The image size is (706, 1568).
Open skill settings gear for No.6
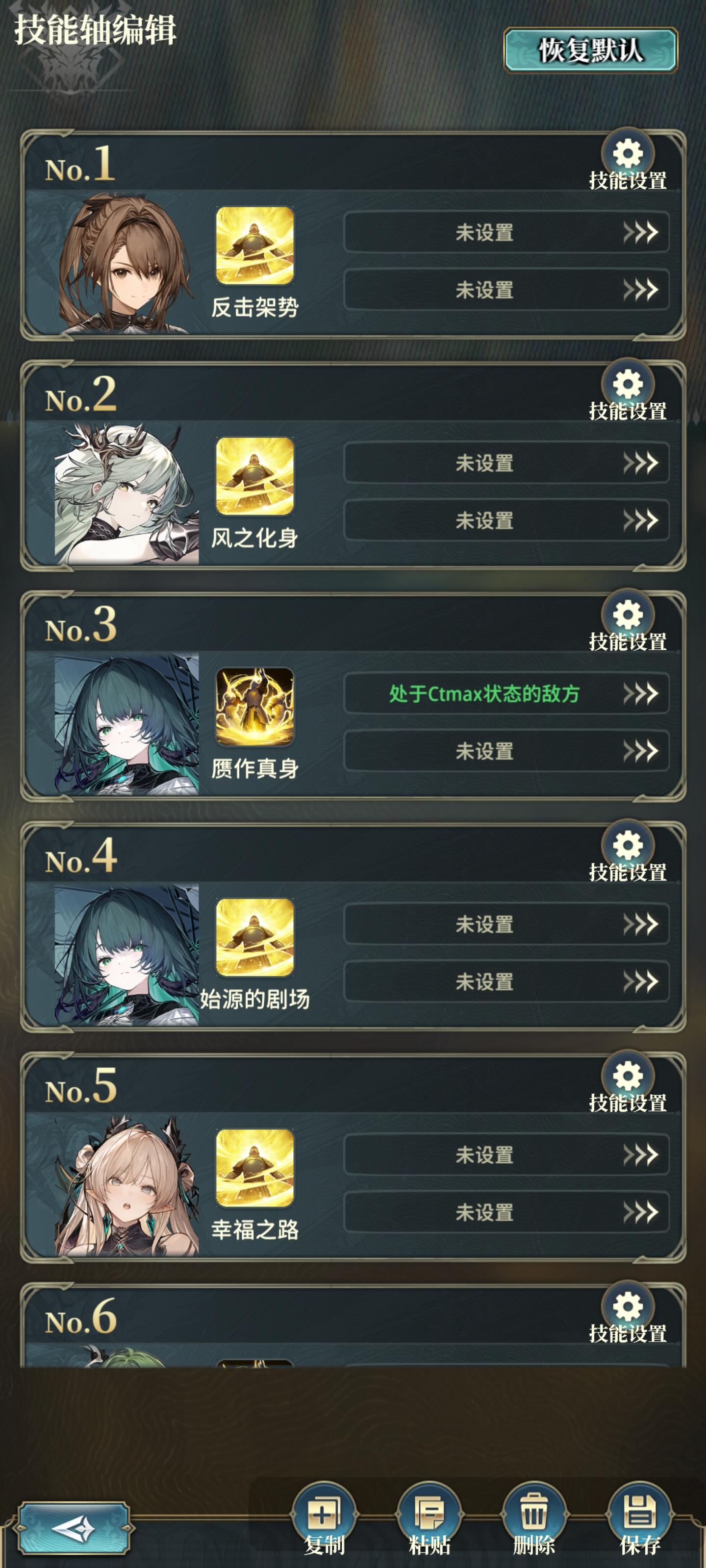pos(628,1307)
